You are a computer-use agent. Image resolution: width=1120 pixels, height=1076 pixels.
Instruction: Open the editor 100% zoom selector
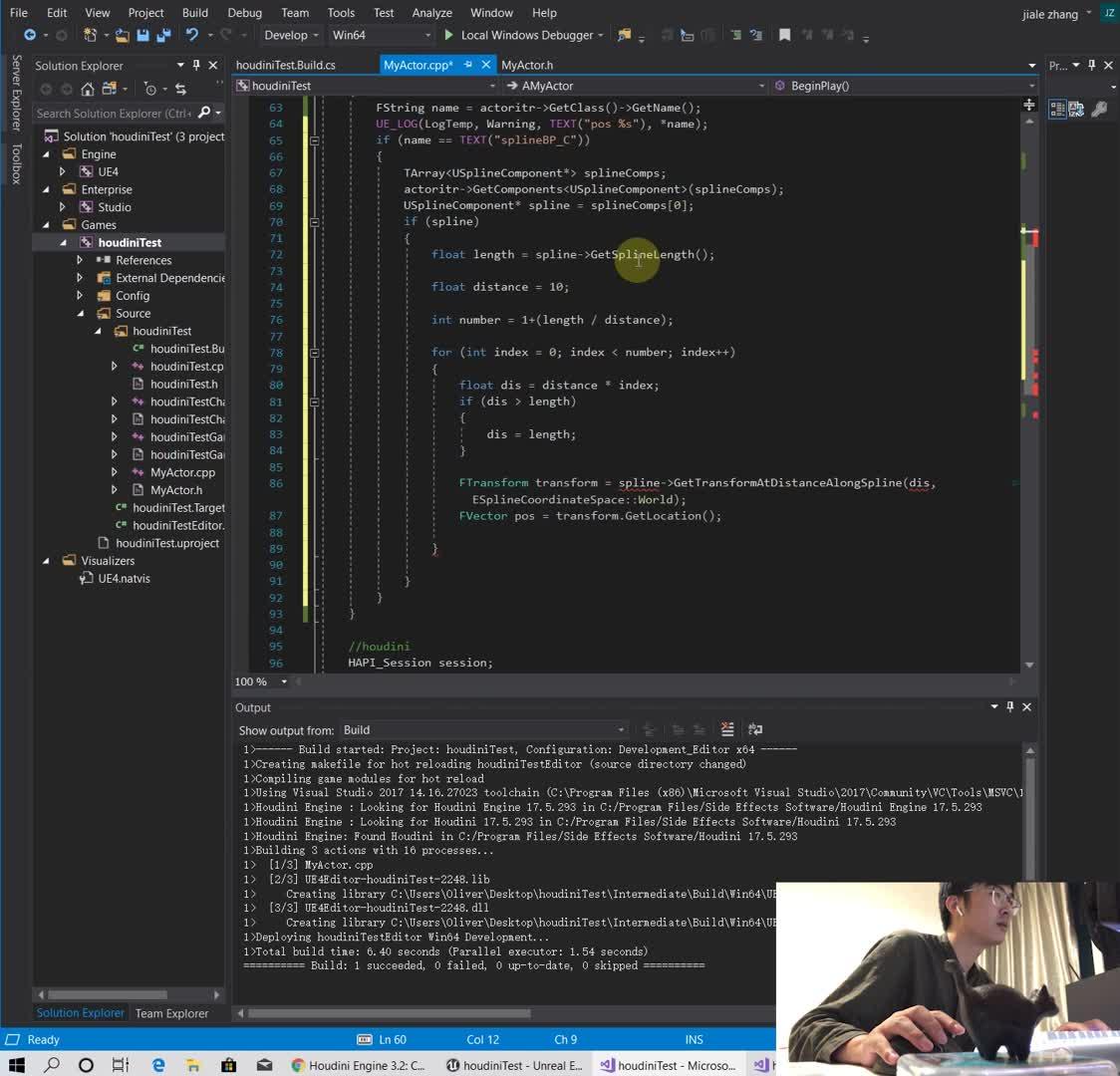point(259,681)
